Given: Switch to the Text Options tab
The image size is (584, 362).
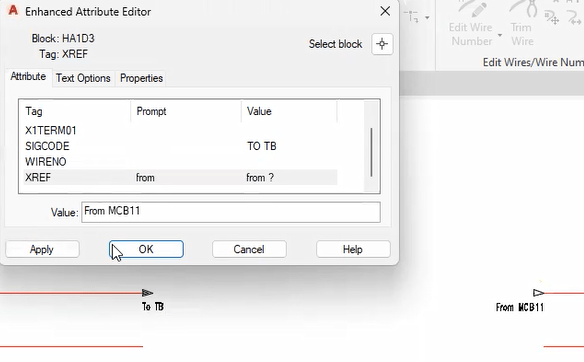Looking at the screenshot, I should tap(83, 78).
